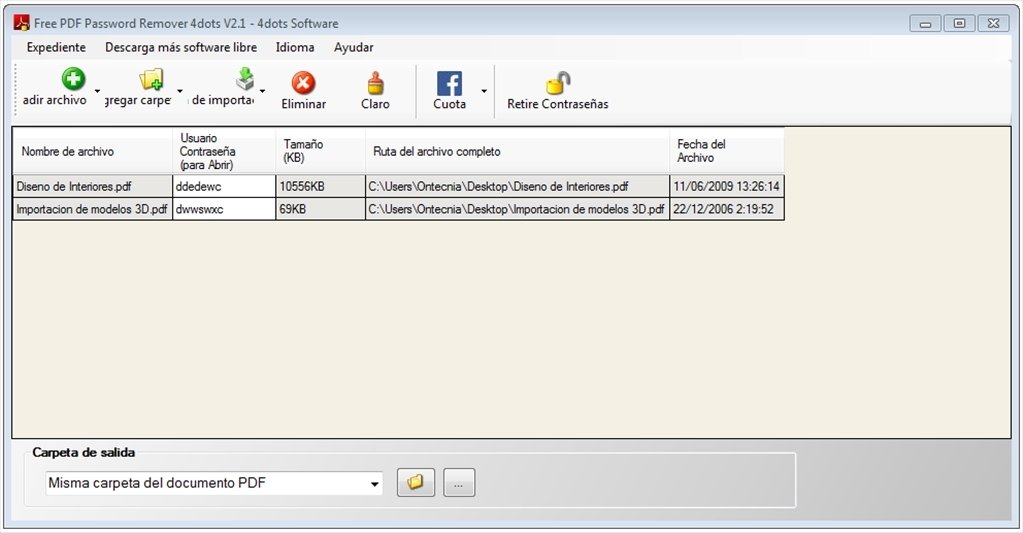Minimize the PDF Password Remover window
The image size is (1023, 533).
click(x=925, y=23)
